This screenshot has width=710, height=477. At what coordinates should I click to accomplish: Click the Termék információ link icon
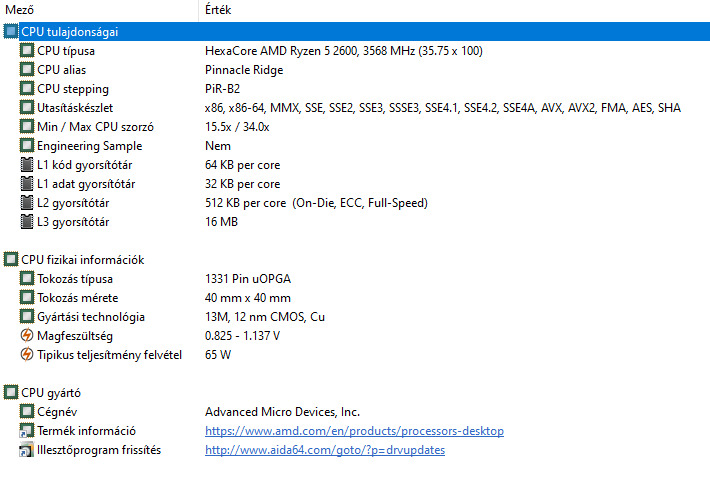27,431
